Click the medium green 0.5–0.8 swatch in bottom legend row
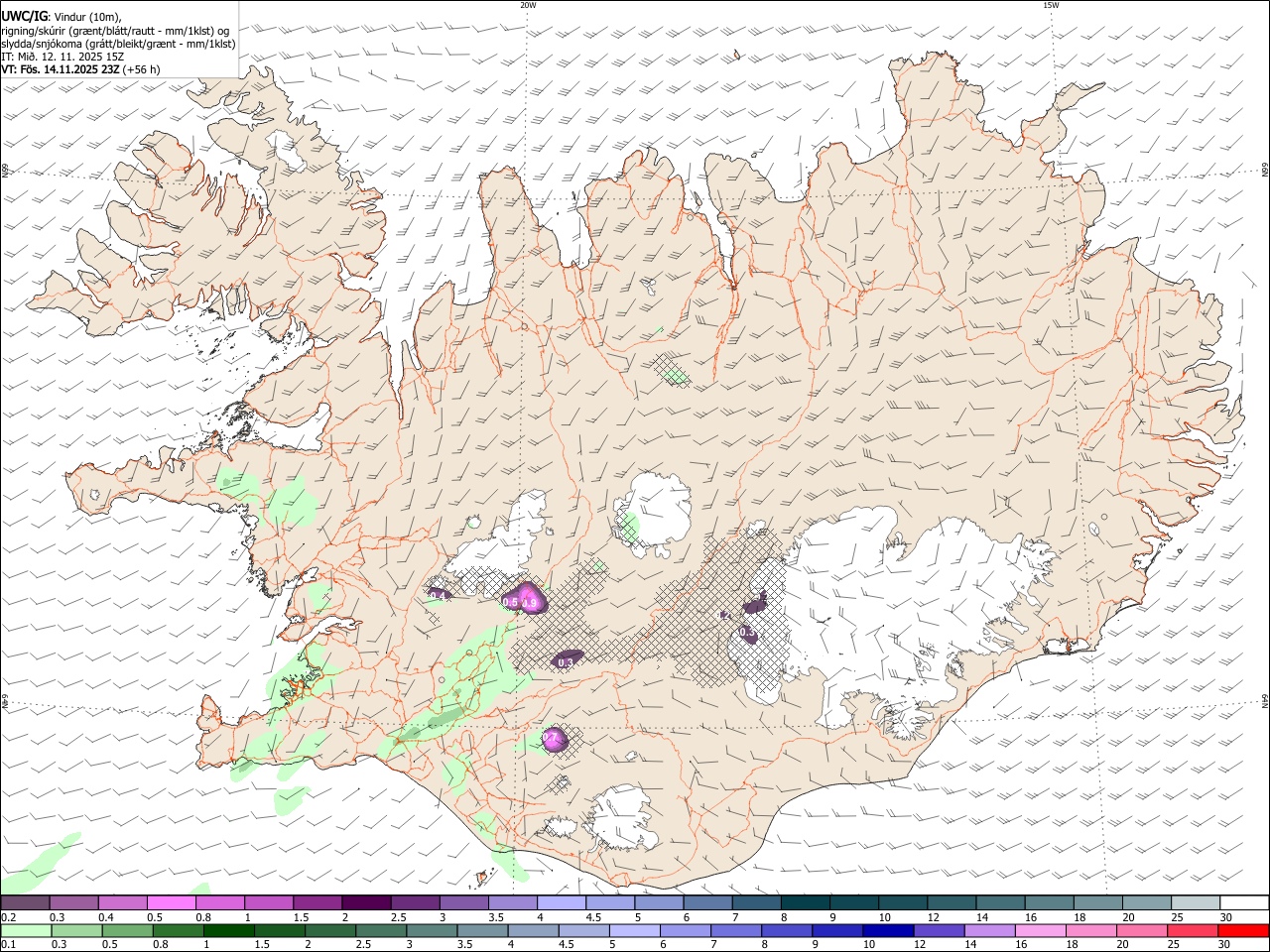The height and width of the screenshot is (952, 1270). 127,930
